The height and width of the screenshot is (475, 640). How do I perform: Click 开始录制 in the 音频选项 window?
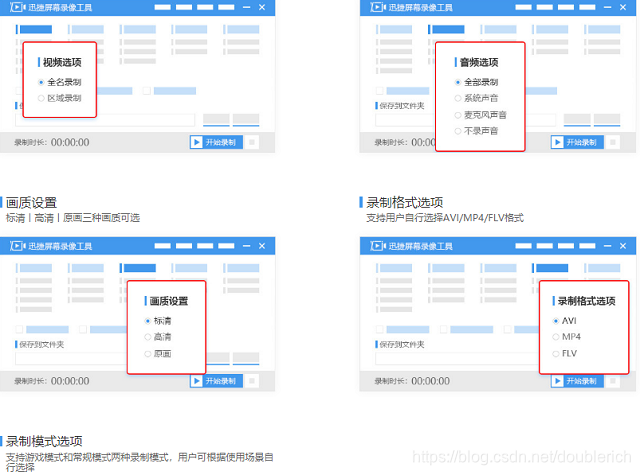tap(577, 142)
